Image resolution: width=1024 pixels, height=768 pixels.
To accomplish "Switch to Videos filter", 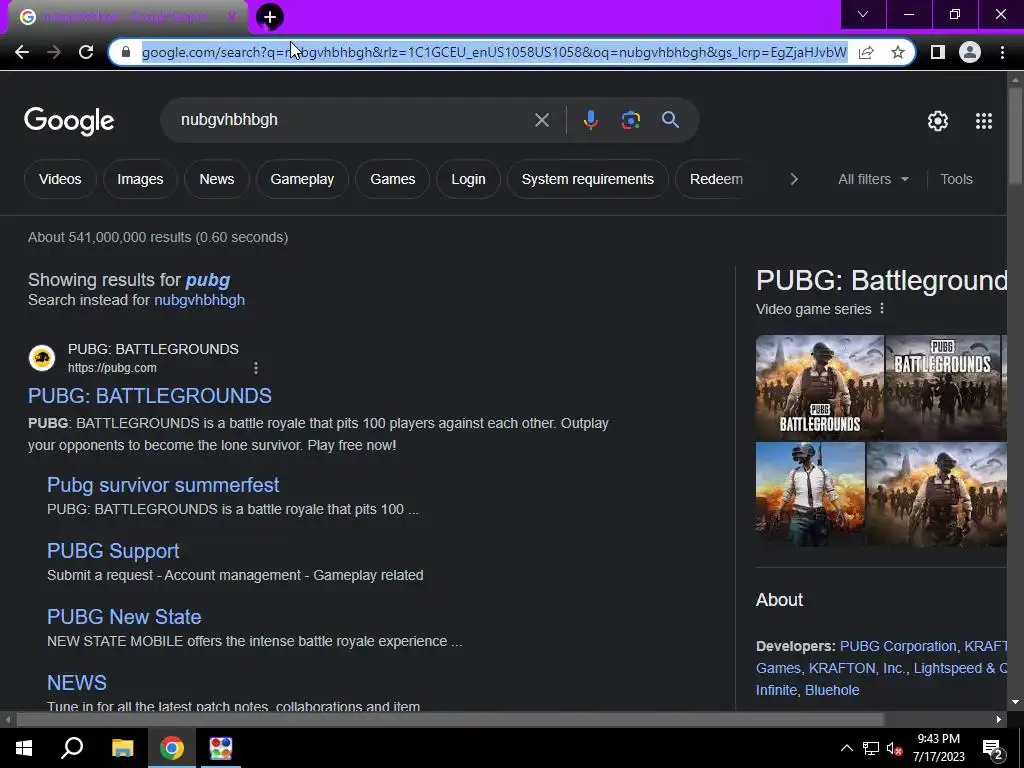I will coord(60,179).
